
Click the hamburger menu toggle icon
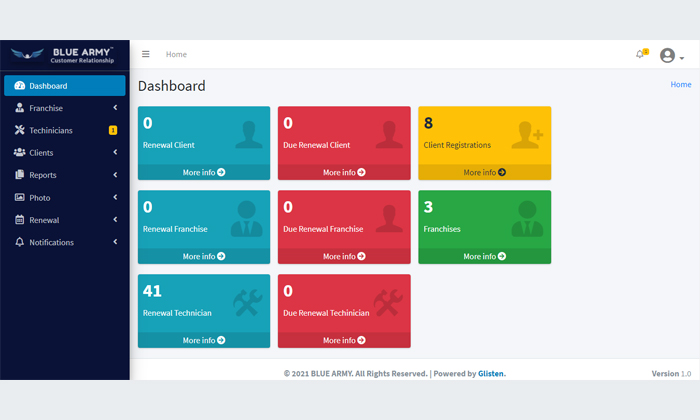point(146,54)
